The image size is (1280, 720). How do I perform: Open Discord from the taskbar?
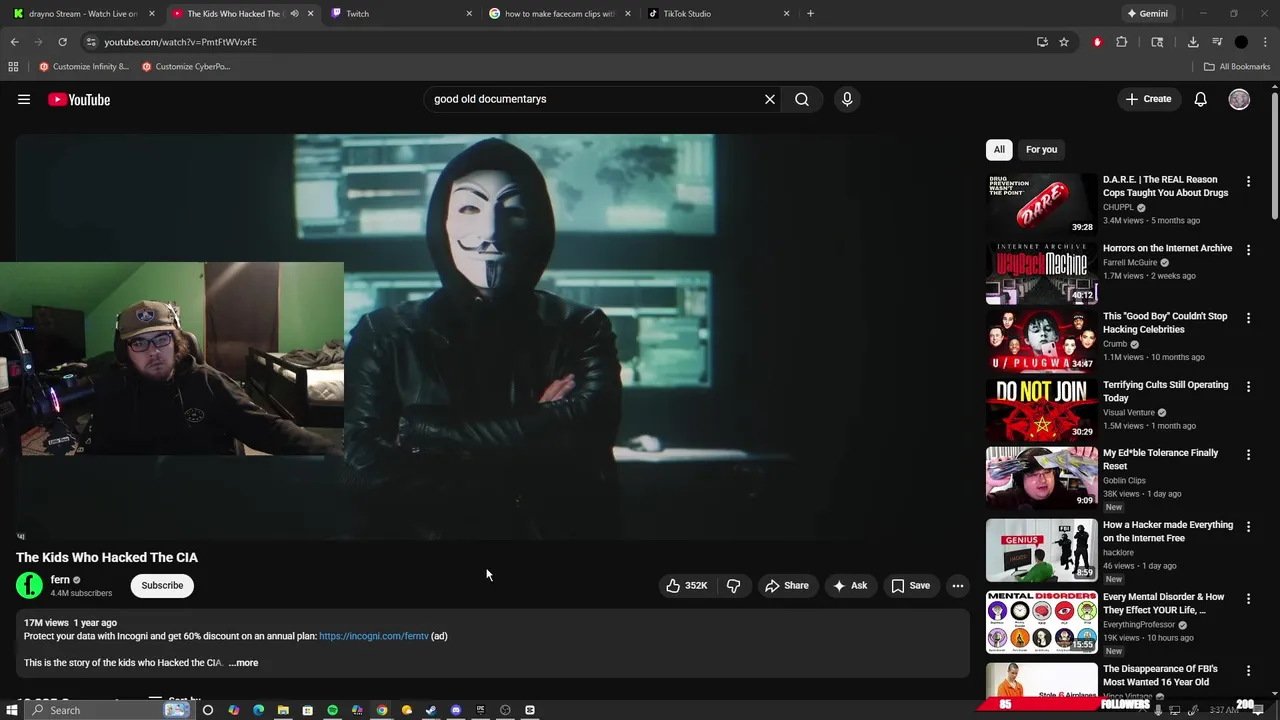click(x=456, y=710)
